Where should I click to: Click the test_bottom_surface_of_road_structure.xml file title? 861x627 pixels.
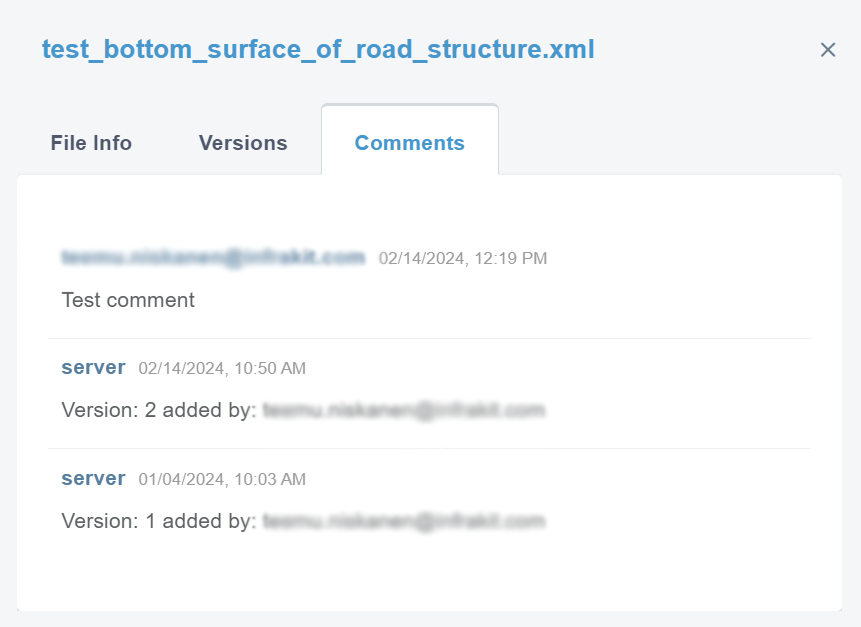coord(318,50)
